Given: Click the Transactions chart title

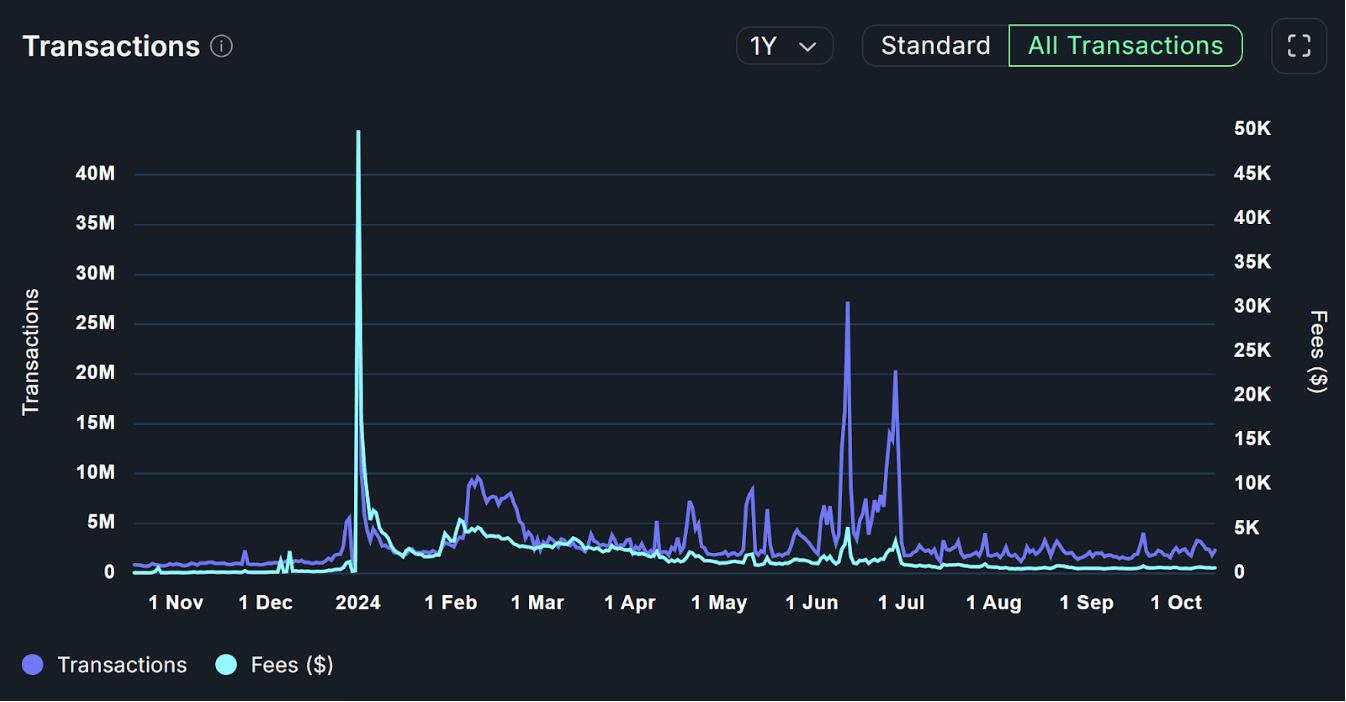Looking at the screenshot, I should pyautogui.click(x=111, y=46).
